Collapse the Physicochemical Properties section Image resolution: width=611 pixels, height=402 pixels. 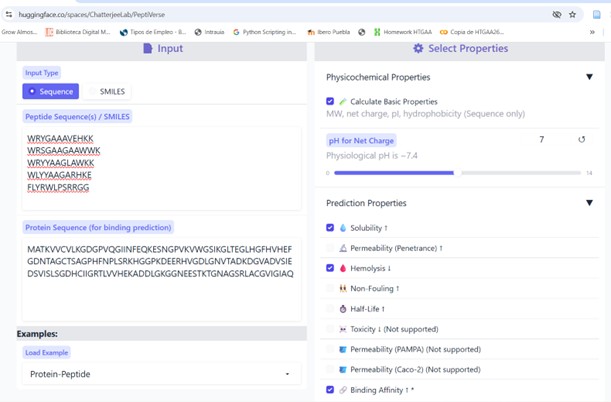tap(589, 77)
